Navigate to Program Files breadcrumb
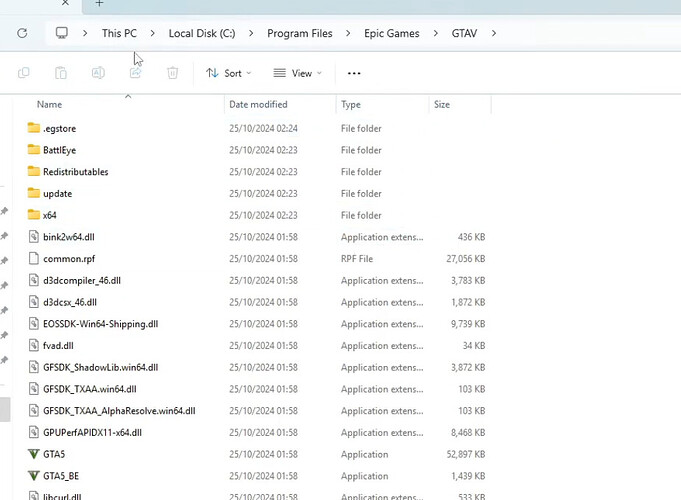Viewport: 681px width, 500px height. coord(300,33)
